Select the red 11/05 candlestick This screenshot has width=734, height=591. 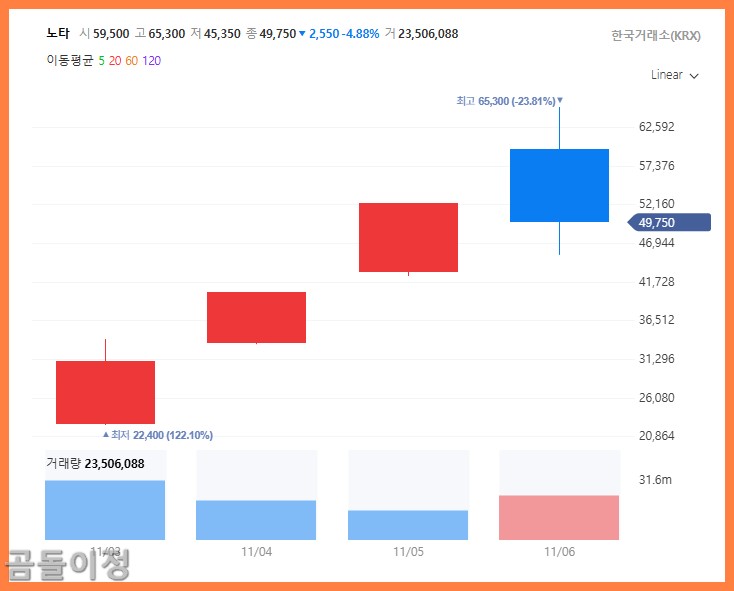point(408,237)
